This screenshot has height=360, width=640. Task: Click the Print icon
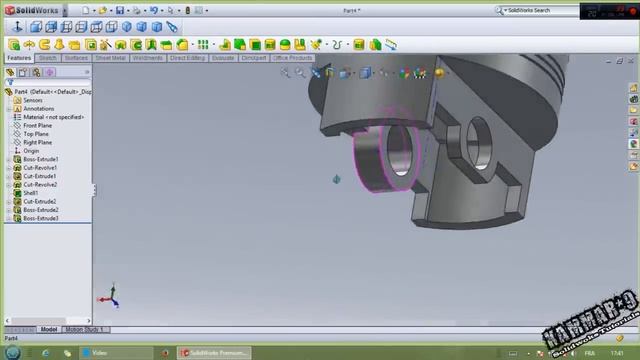pos(137,10)
